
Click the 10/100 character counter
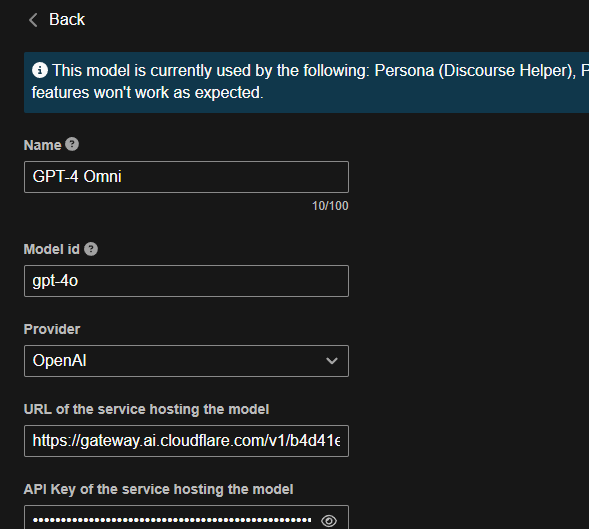click(x=330, y=206)
